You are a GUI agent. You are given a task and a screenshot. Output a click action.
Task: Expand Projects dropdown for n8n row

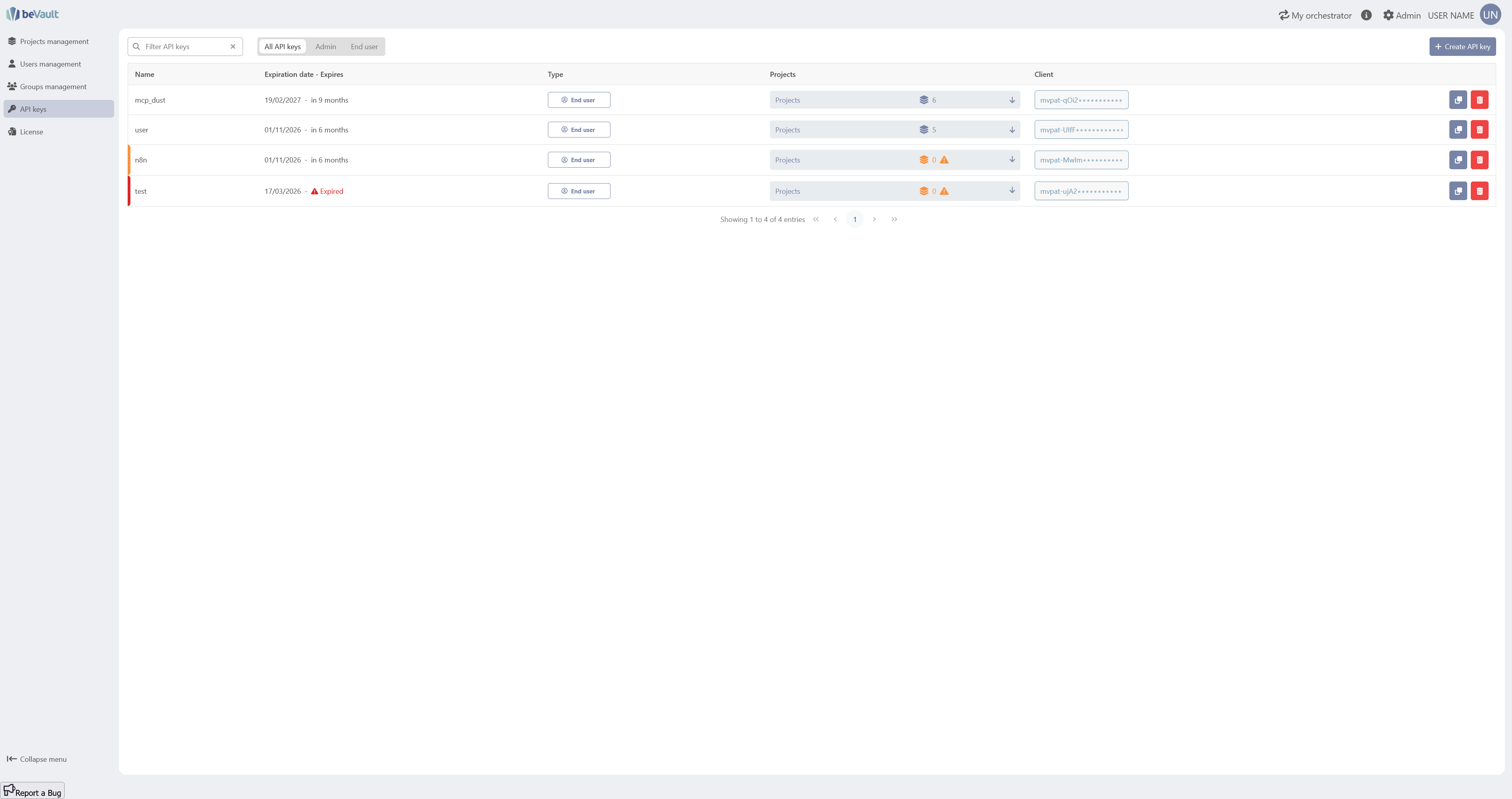pos(1012,160)
